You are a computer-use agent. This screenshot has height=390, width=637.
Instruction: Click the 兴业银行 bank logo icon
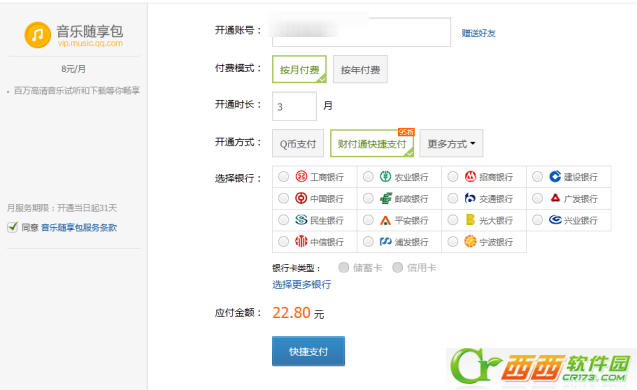click(x=555, y=220)
